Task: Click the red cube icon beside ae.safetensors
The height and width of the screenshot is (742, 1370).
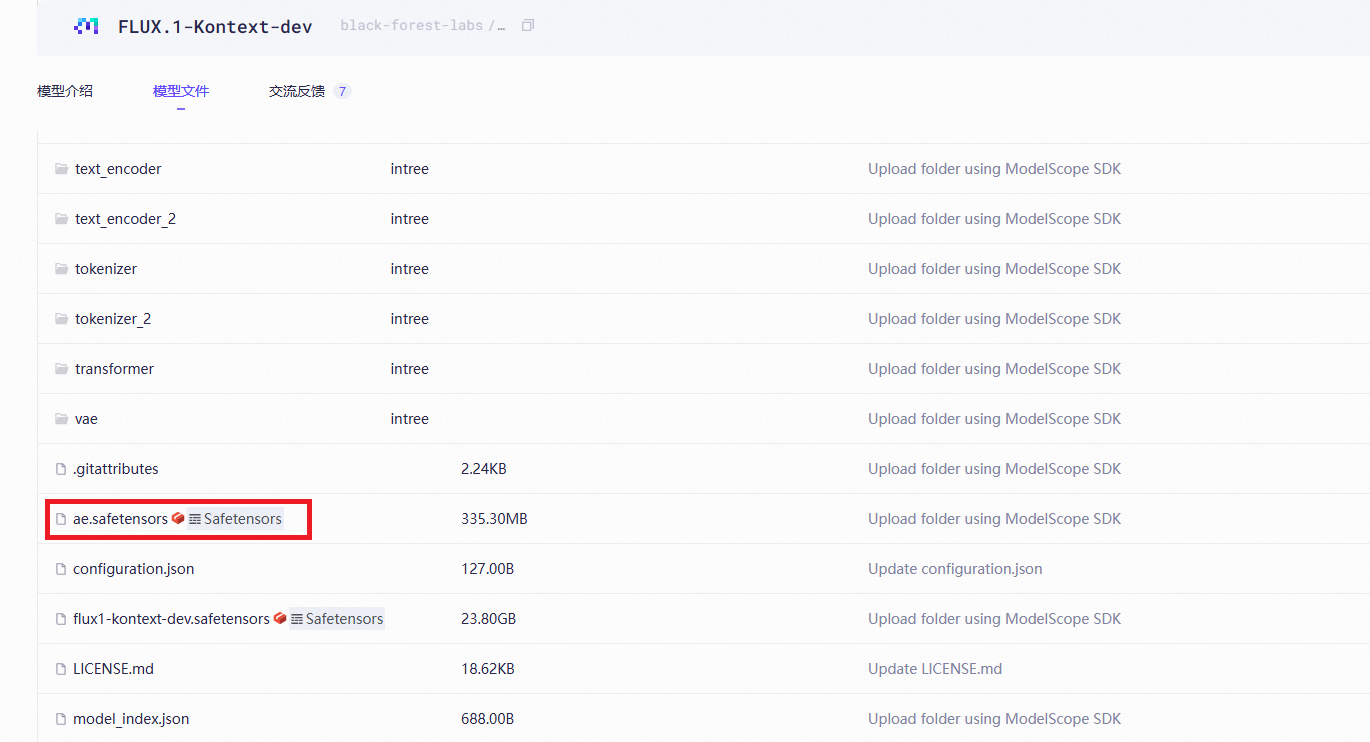Action: point(178,519)
